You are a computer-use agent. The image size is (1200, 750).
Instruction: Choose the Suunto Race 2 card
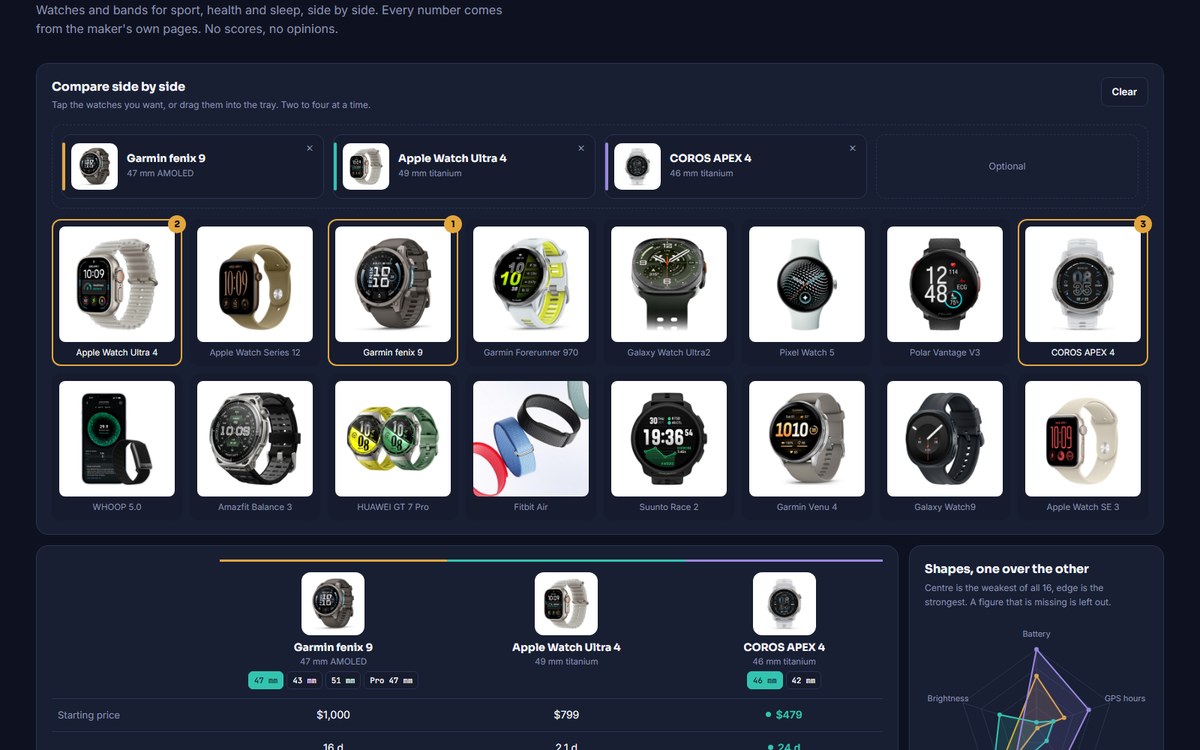[x=669, y=447]
